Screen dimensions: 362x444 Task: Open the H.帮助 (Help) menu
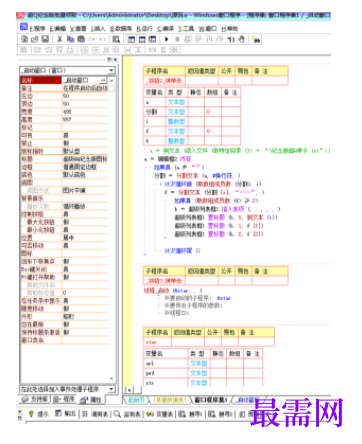coord(229,29)
